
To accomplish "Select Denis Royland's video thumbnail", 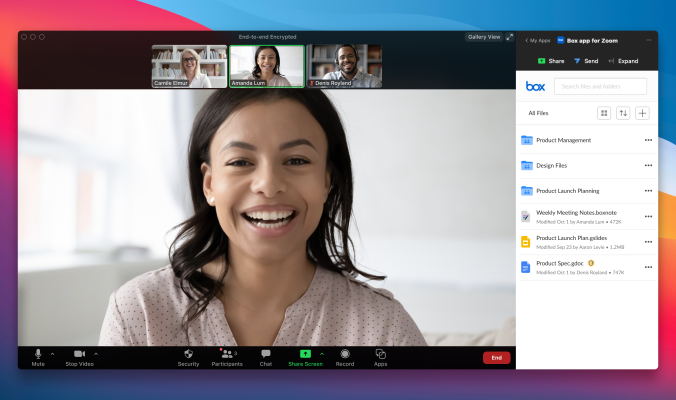I will [x=344, y=65].
